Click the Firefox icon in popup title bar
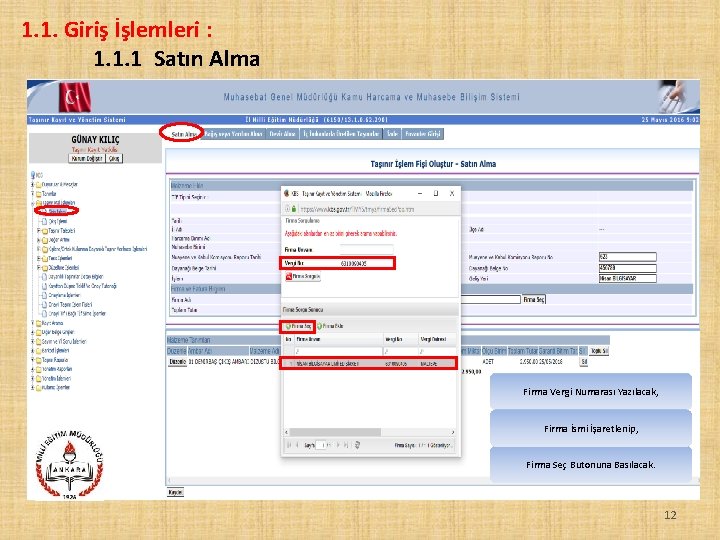 pos(287,194)
